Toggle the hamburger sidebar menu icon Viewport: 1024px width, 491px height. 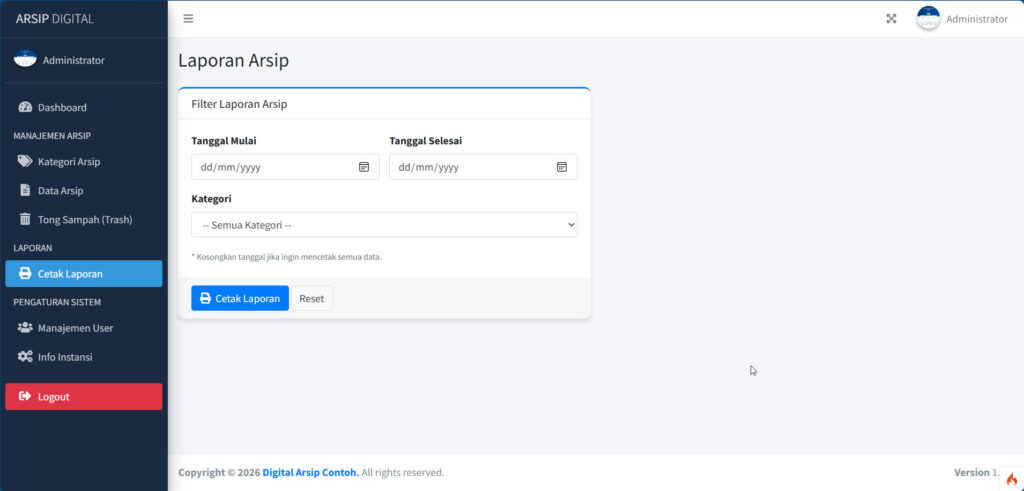[188, 18]
